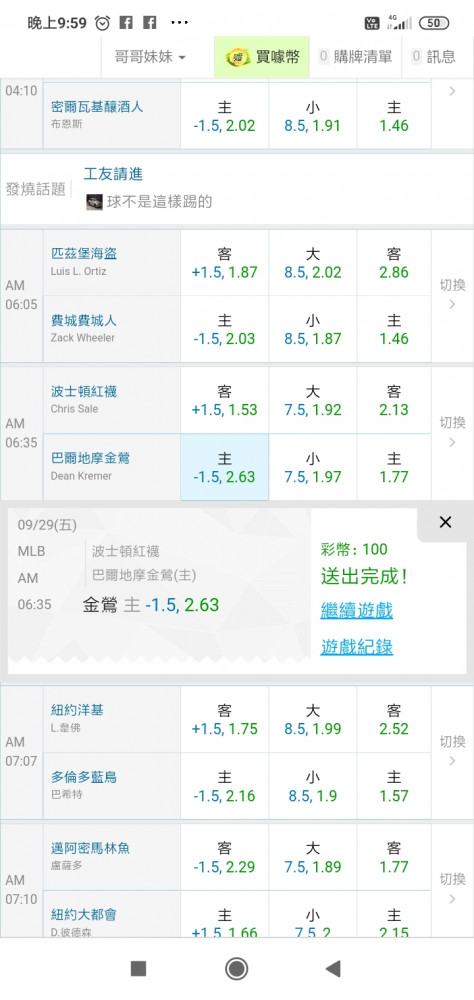Tap the Android recent apps square
Viewport: 474px width, 1000px height.
coord(138,969)
